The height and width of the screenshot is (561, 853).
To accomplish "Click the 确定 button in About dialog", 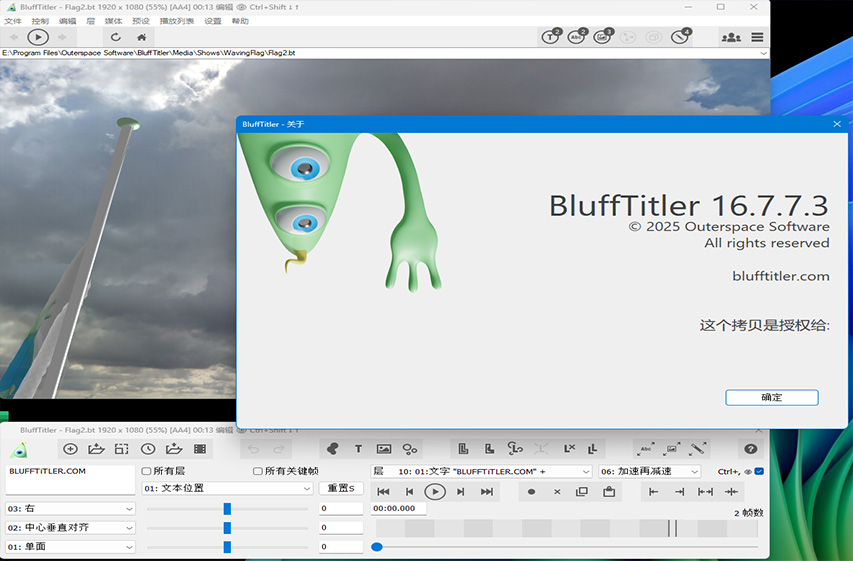I will [x=771, y=397].
